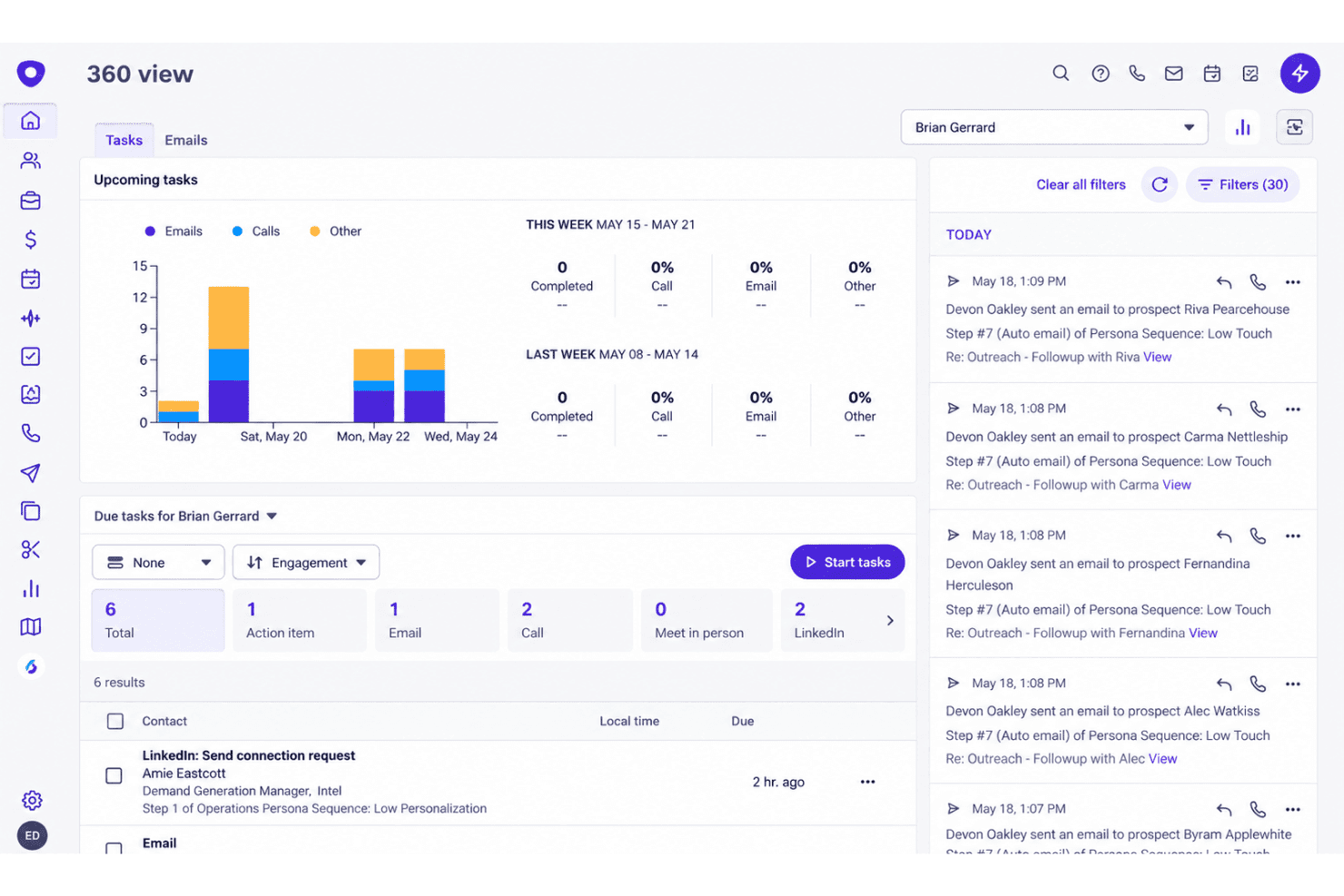1344x896 pixels.
Task: Click the search magnifier icon in header
Action: tap(1061, 74)
